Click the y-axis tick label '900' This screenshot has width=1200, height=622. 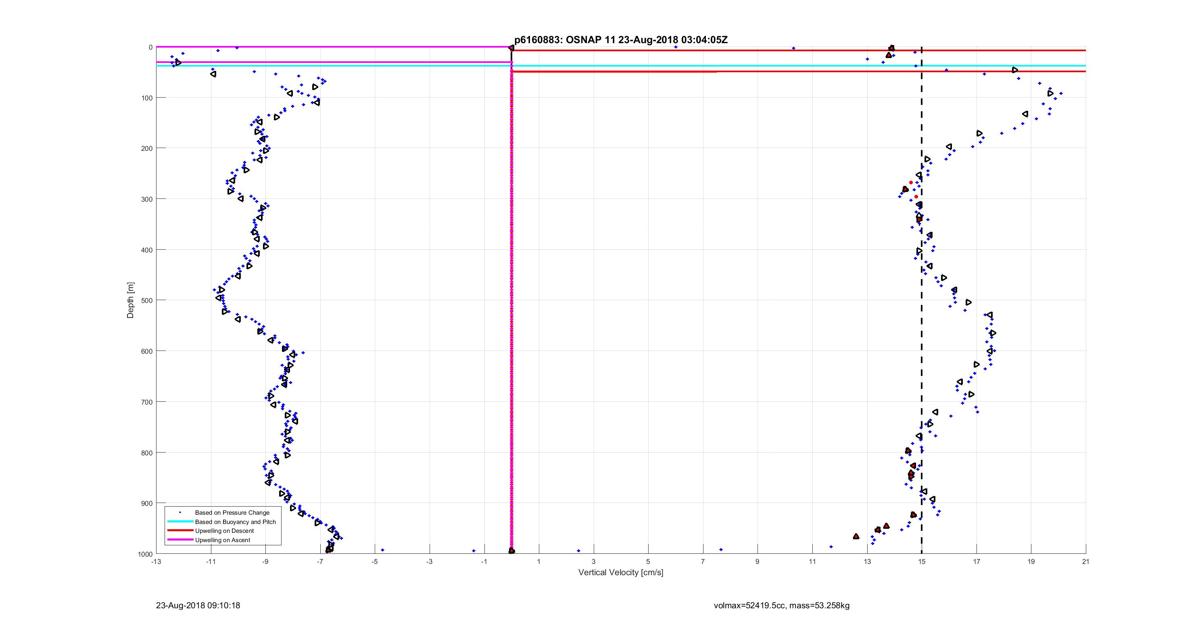146,503
